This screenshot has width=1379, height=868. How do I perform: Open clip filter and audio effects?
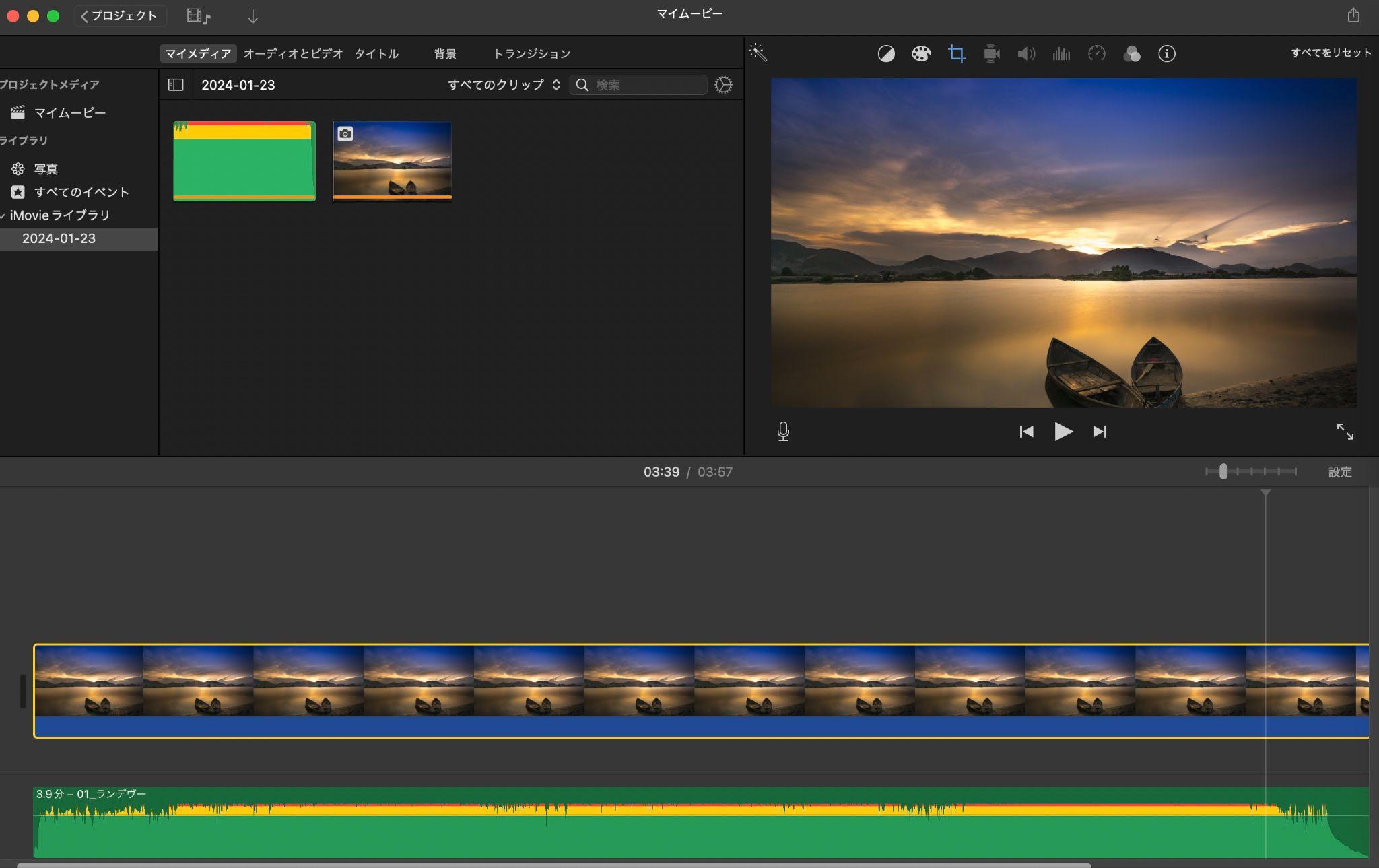(1132, 54)
